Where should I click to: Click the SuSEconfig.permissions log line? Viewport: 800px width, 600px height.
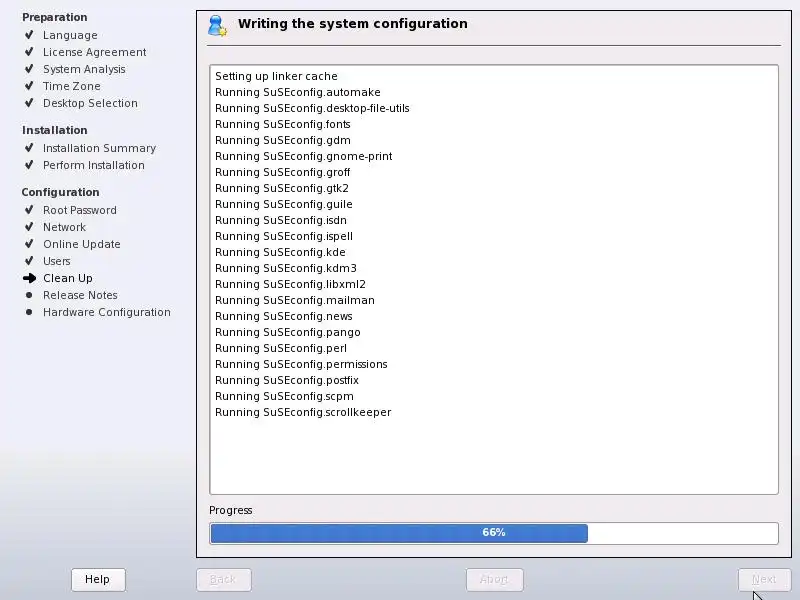point(301,364)
